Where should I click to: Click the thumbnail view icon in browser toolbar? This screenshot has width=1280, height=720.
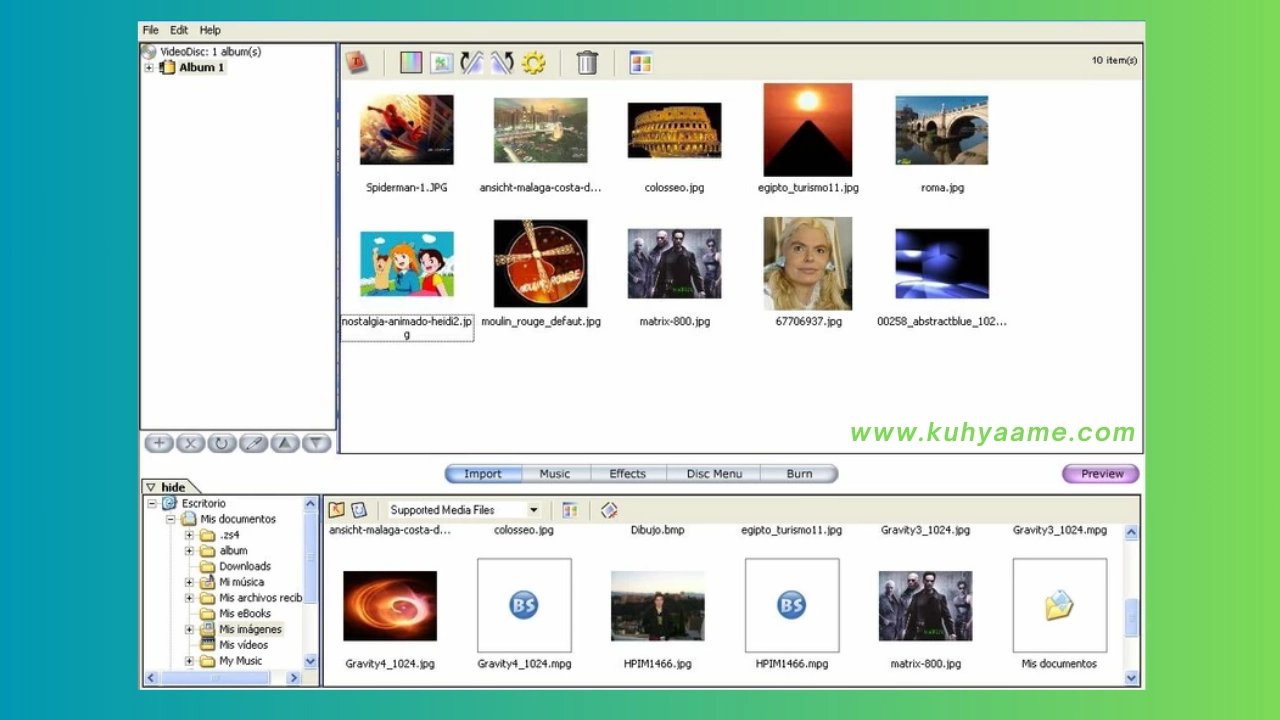570,510
